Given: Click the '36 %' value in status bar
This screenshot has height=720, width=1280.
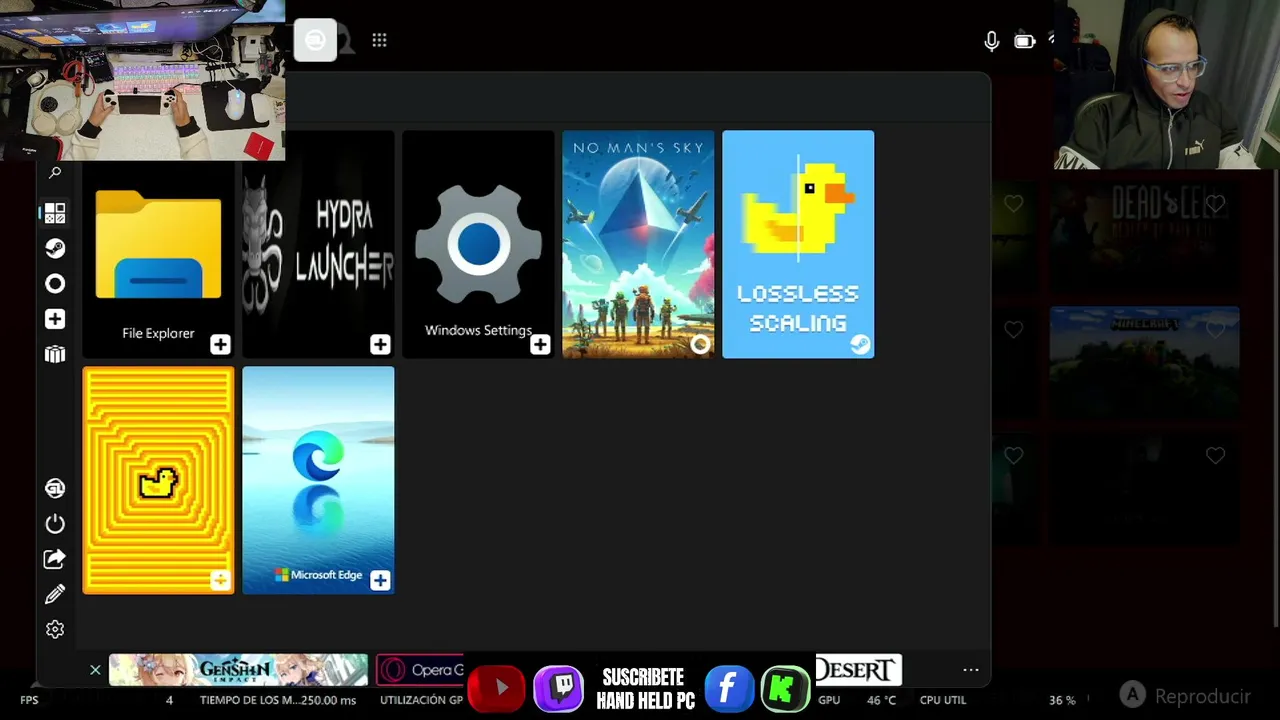Looking at the screenshot, I should click(1062, 700).
